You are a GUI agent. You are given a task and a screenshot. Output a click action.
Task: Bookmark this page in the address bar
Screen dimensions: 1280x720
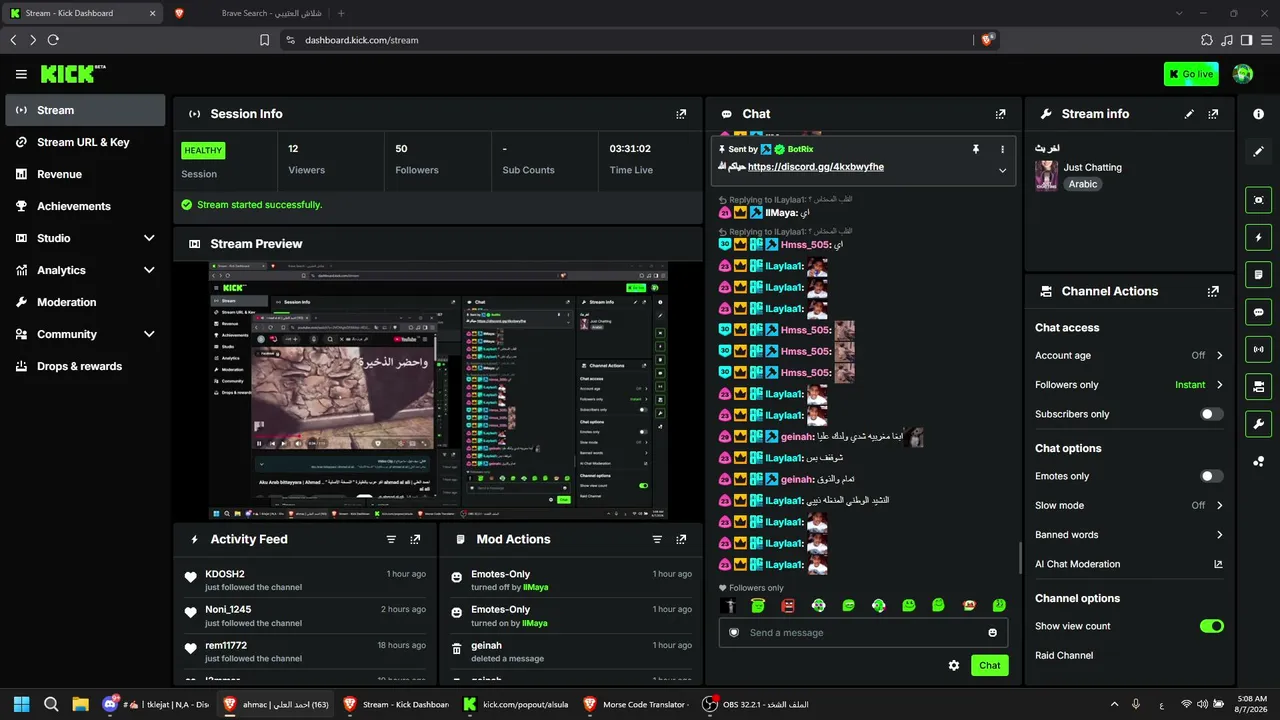(264, 40)
